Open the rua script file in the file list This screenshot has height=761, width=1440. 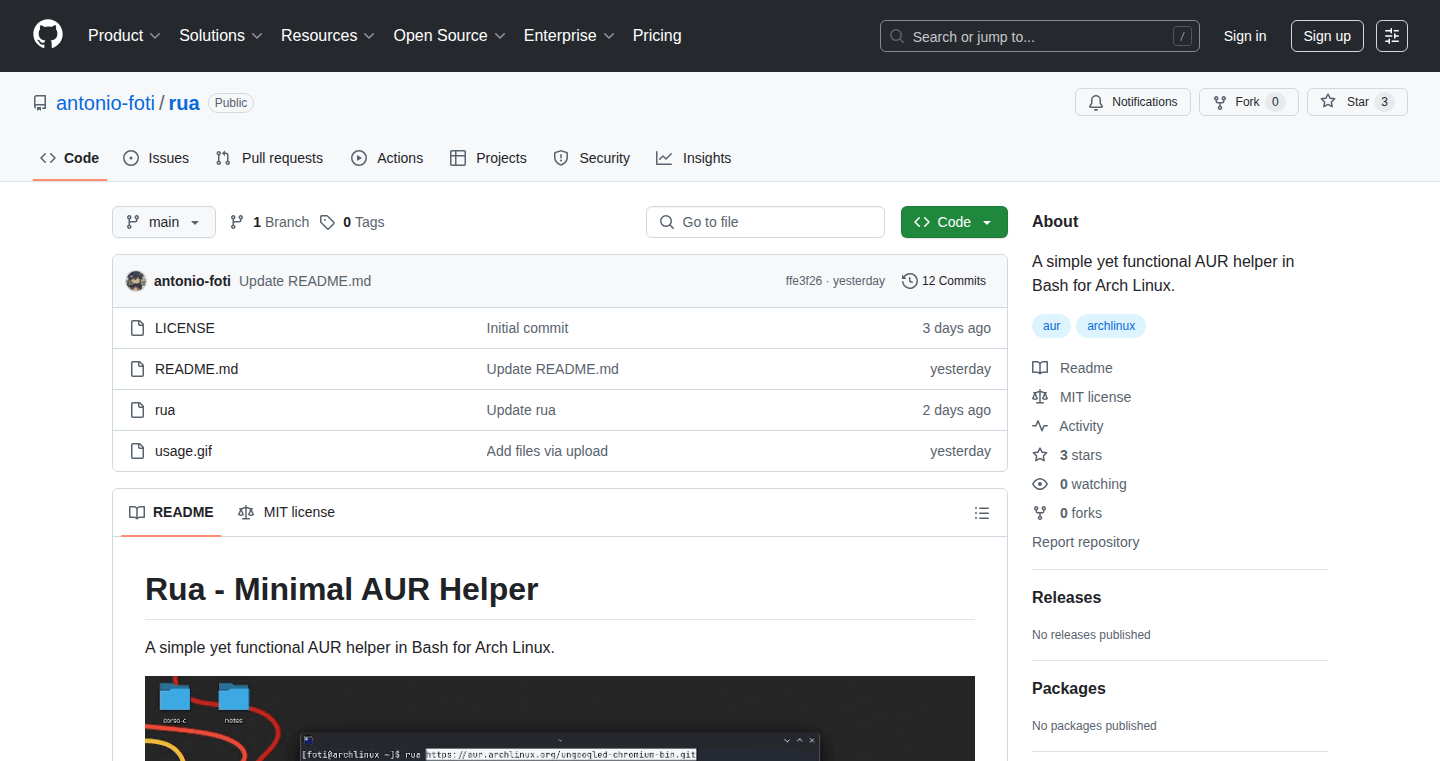165,410
